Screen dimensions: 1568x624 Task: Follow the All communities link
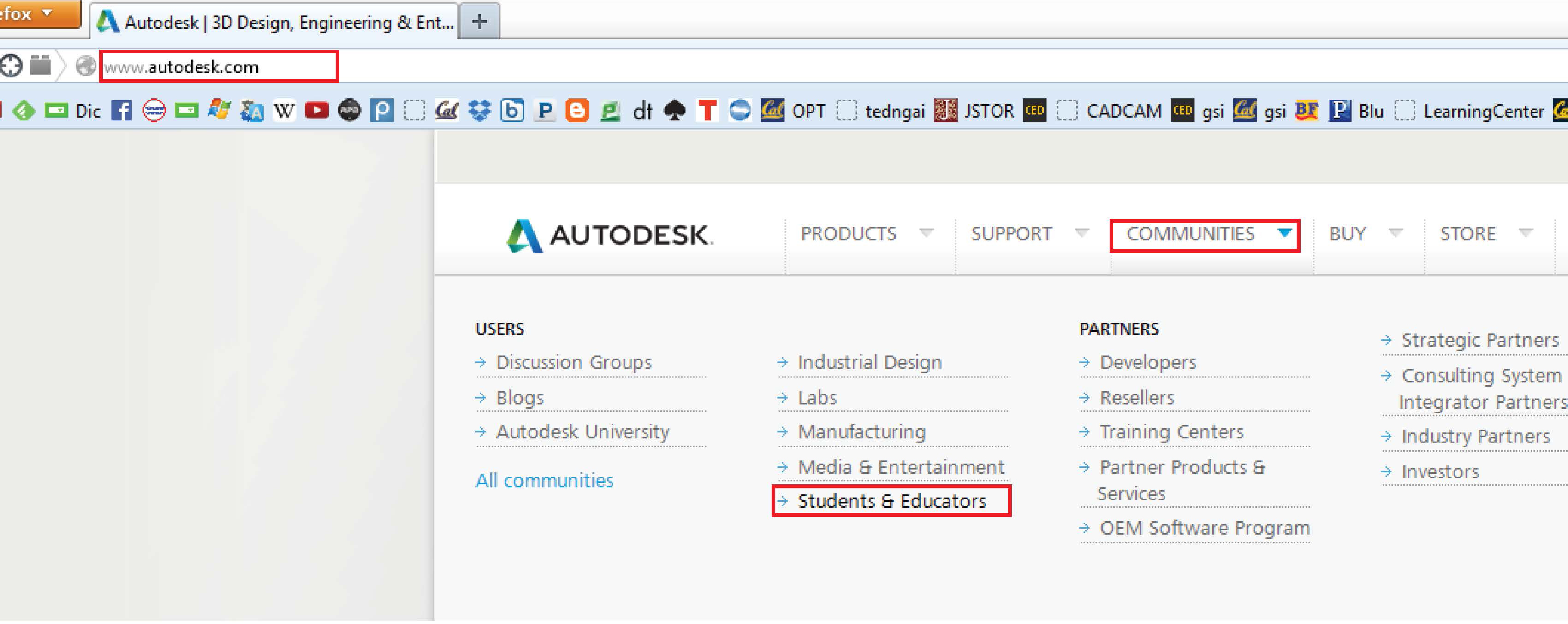544,481
